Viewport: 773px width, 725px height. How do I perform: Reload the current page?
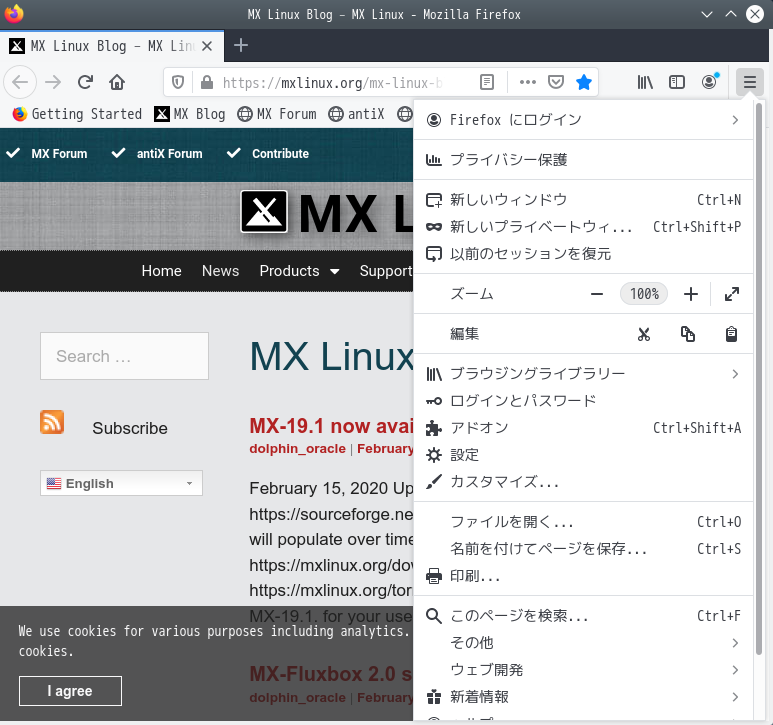[x=85, y=82]
